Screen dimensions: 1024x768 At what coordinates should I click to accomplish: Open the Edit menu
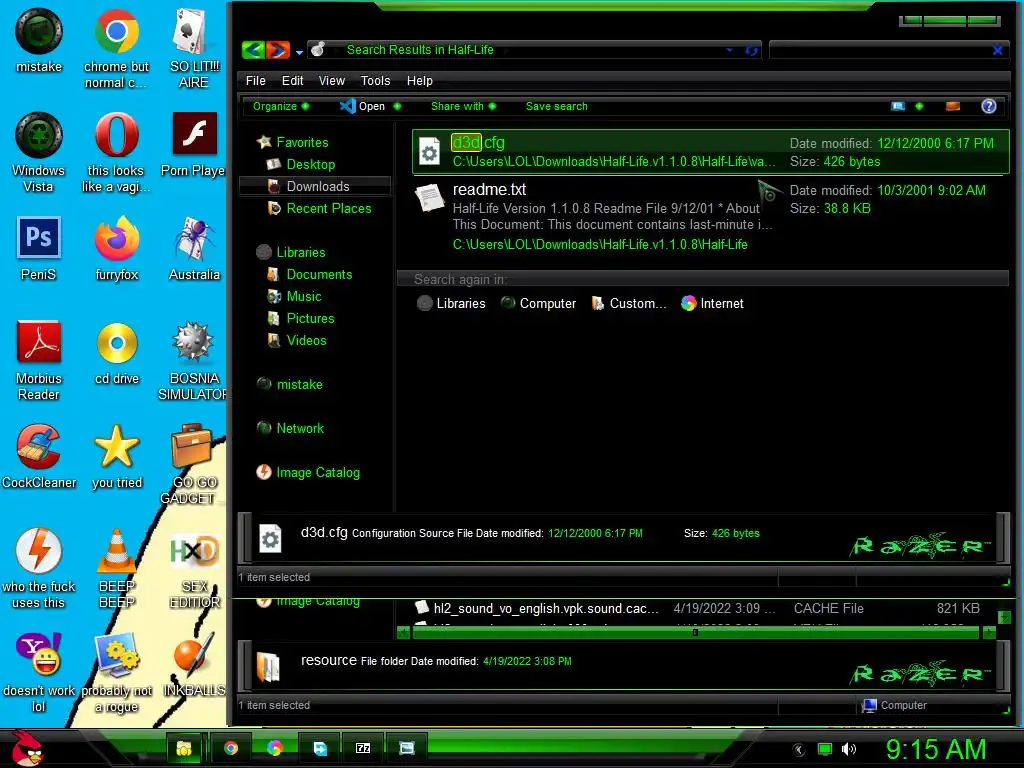(293, 81)
